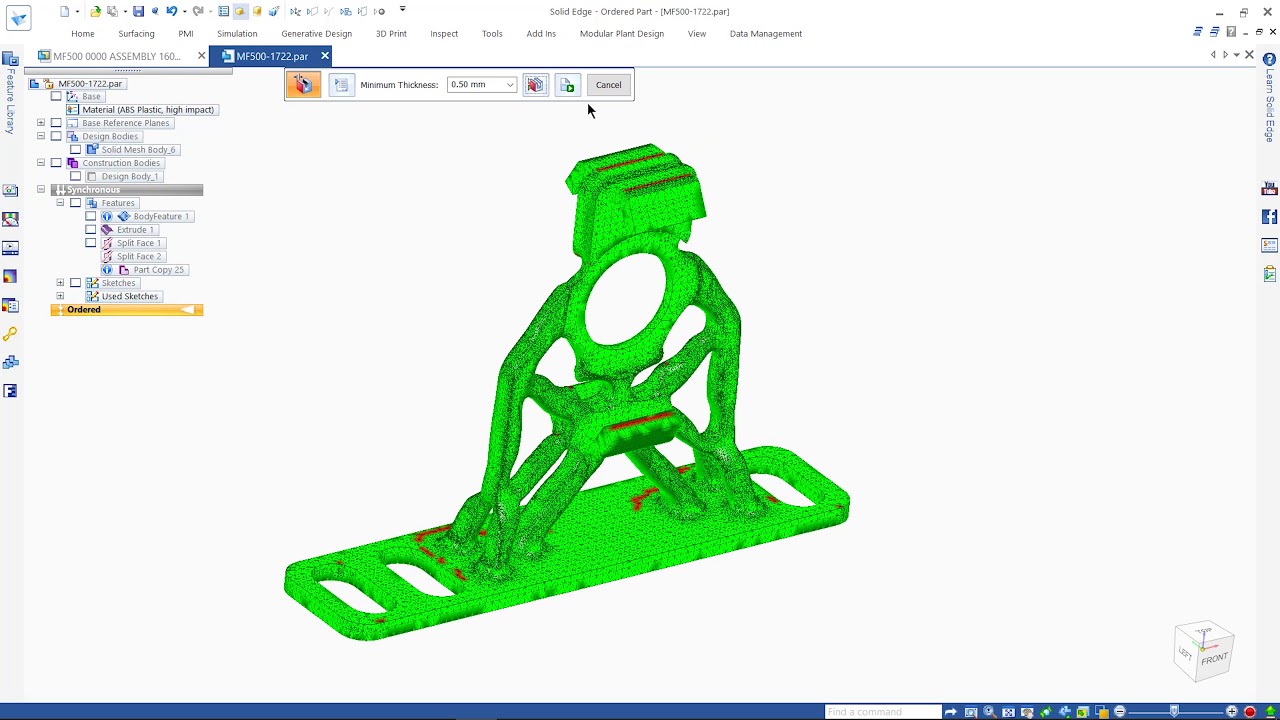1280x720 pixels.
Task: Enable the Extrude 1 checkbox
Action: pos(90,229)
